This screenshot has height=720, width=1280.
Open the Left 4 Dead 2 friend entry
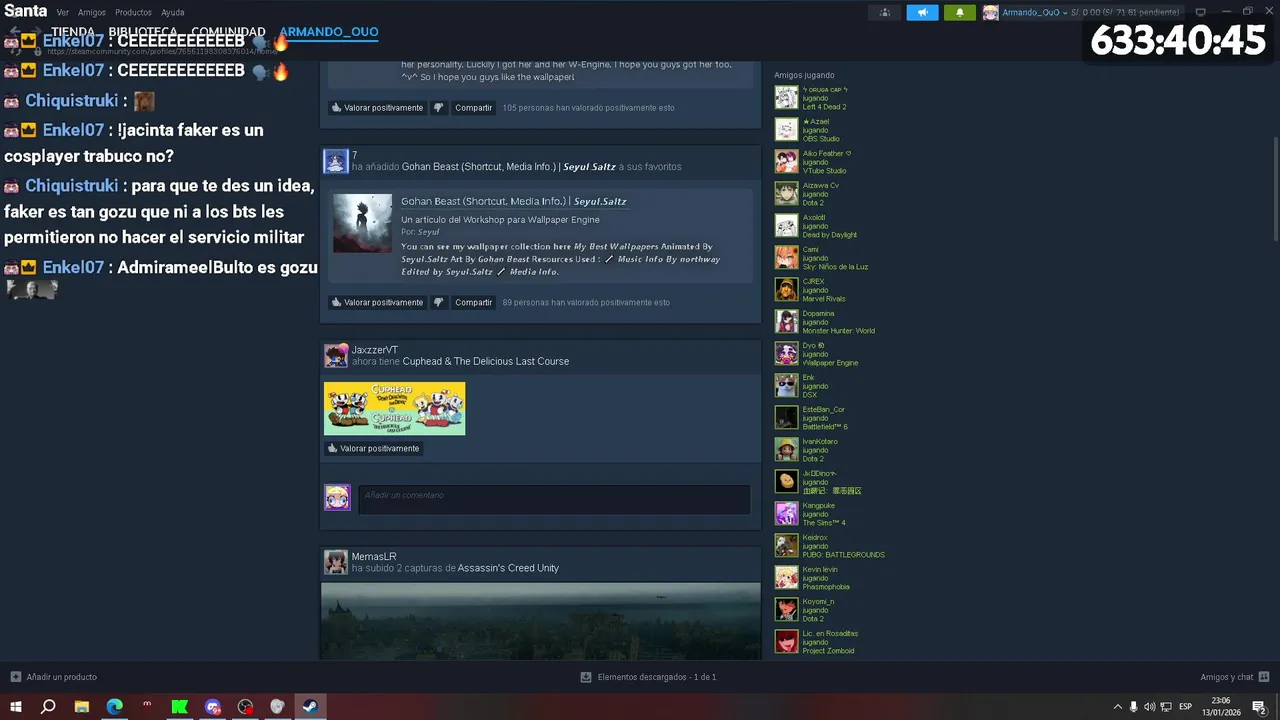[812, 98]
